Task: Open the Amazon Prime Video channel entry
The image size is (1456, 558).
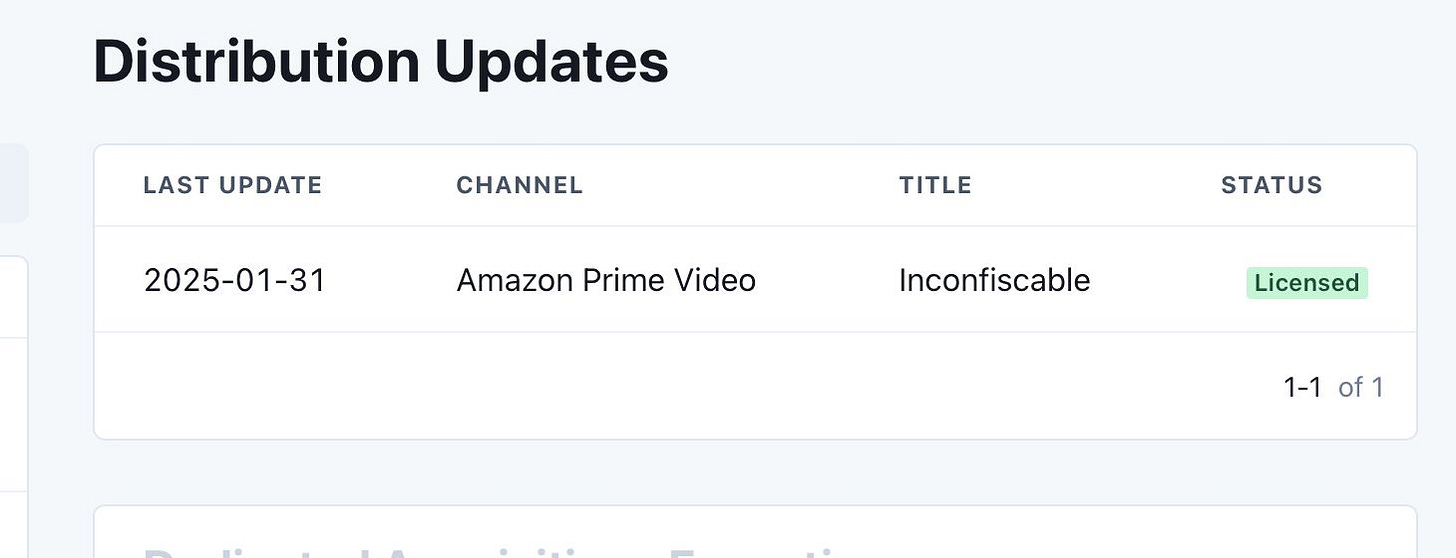Action: [606, 280]
